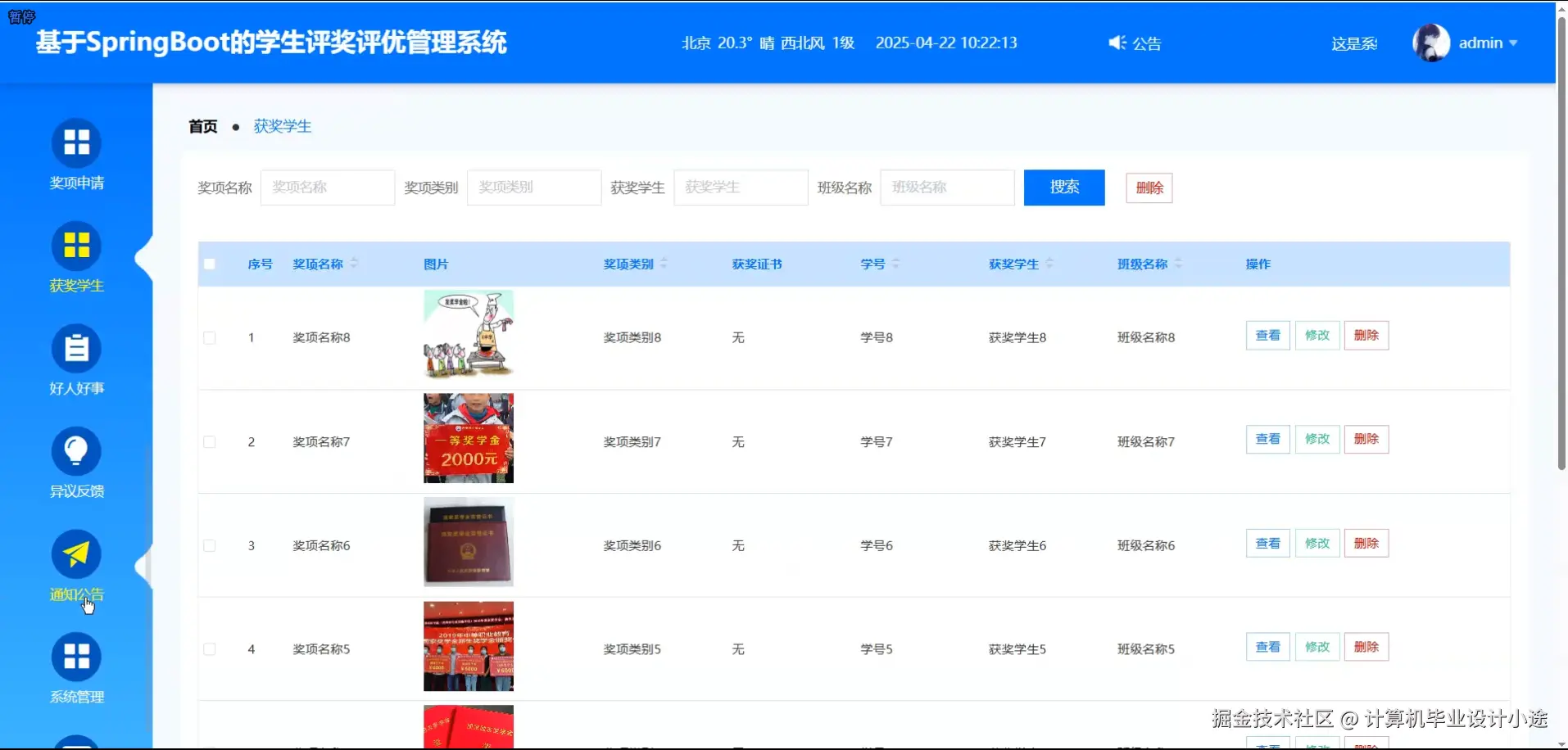Sort by 奖项名称 column arrows

pyautogui.click(x=355, y=264)
